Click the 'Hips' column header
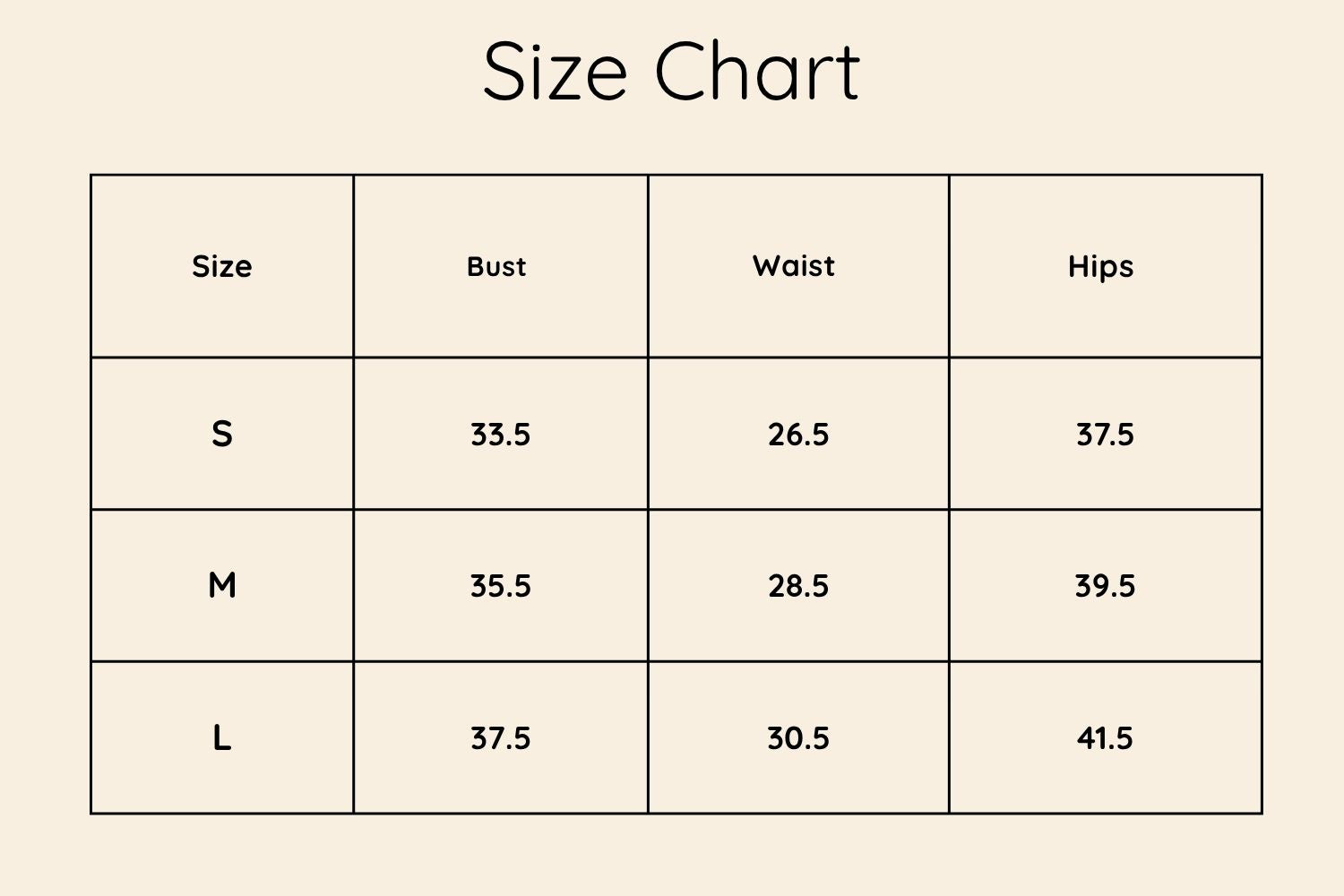Viewport: 1344px width, 896px height. coord(1100,267)
